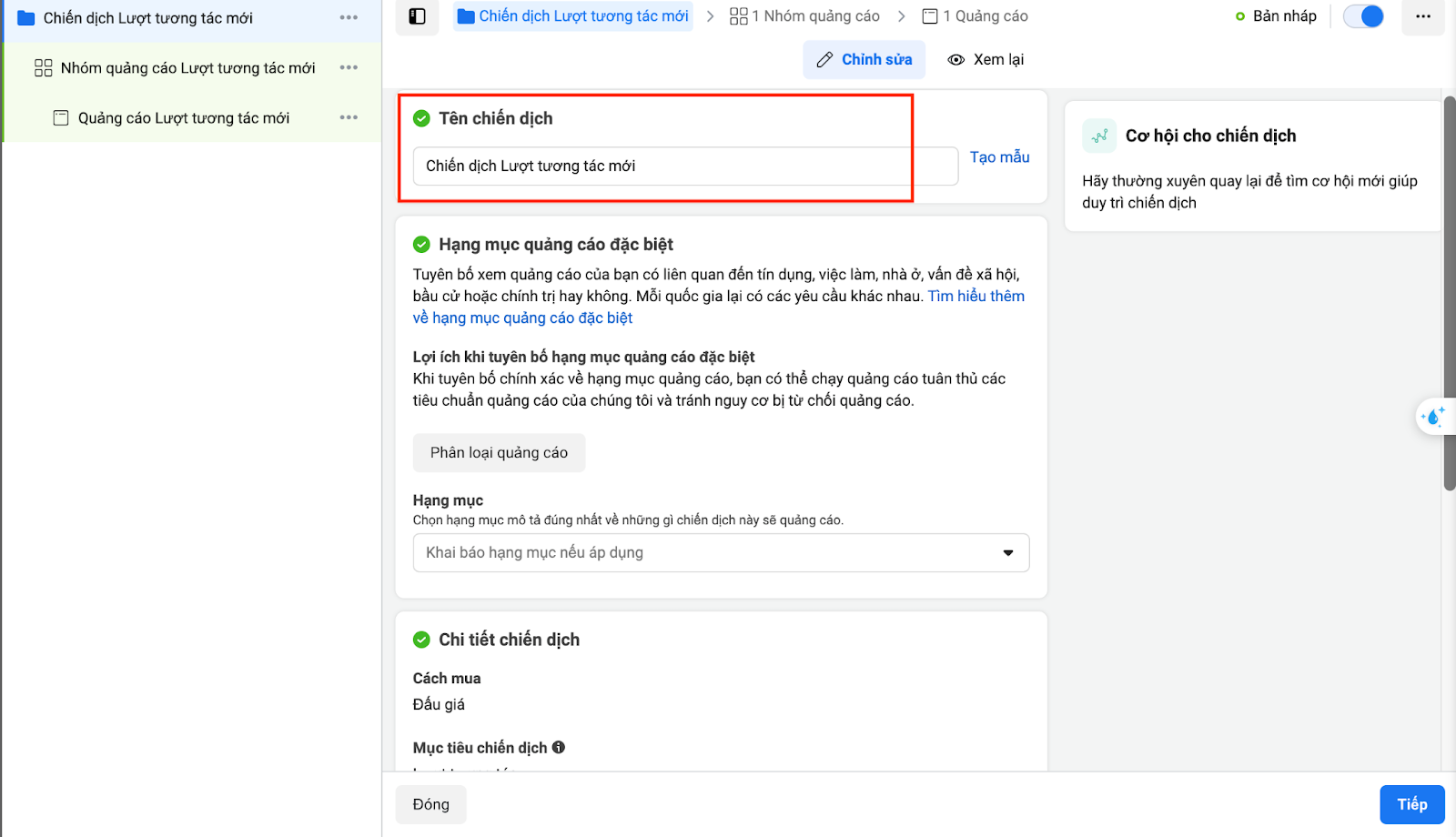Open more options for Nhóm quảng cáo row
This screenshot has height=837, width=1456.
[x=349, y=67]
